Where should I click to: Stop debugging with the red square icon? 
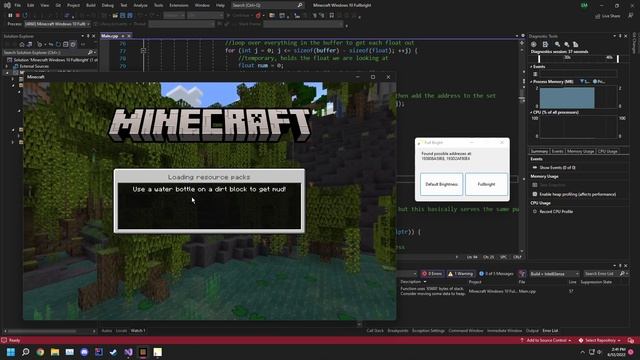[x=18, y=16]
